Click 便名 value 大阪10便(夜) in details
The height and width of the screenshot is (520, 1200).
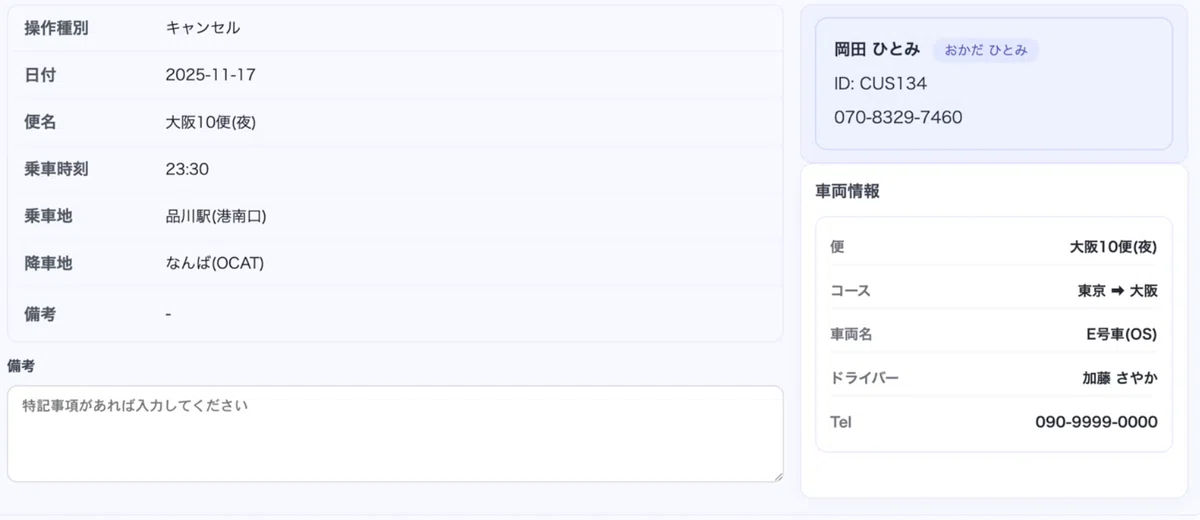point(211,122)
